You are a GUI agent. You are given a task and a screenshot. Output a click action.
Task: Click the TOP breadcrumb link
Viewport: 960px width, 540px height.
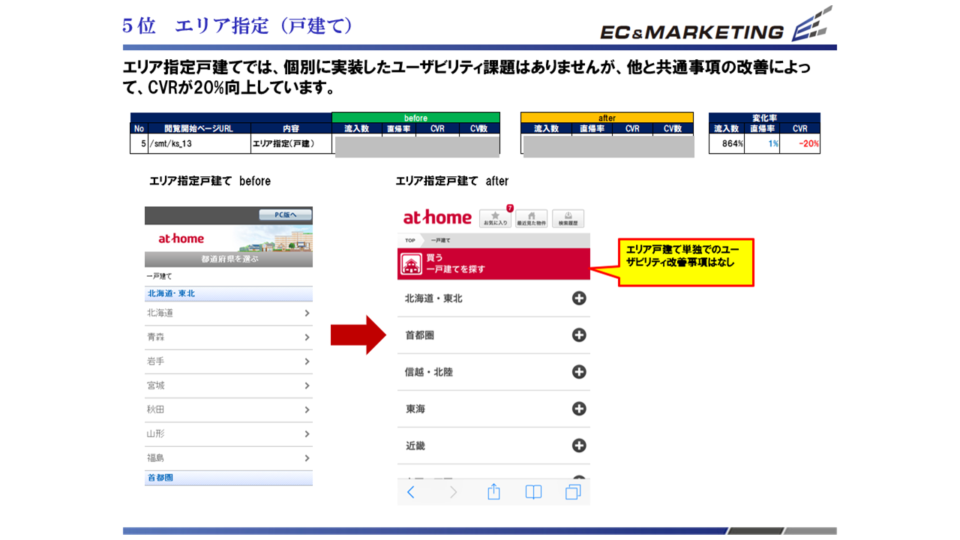click(409, 240)
